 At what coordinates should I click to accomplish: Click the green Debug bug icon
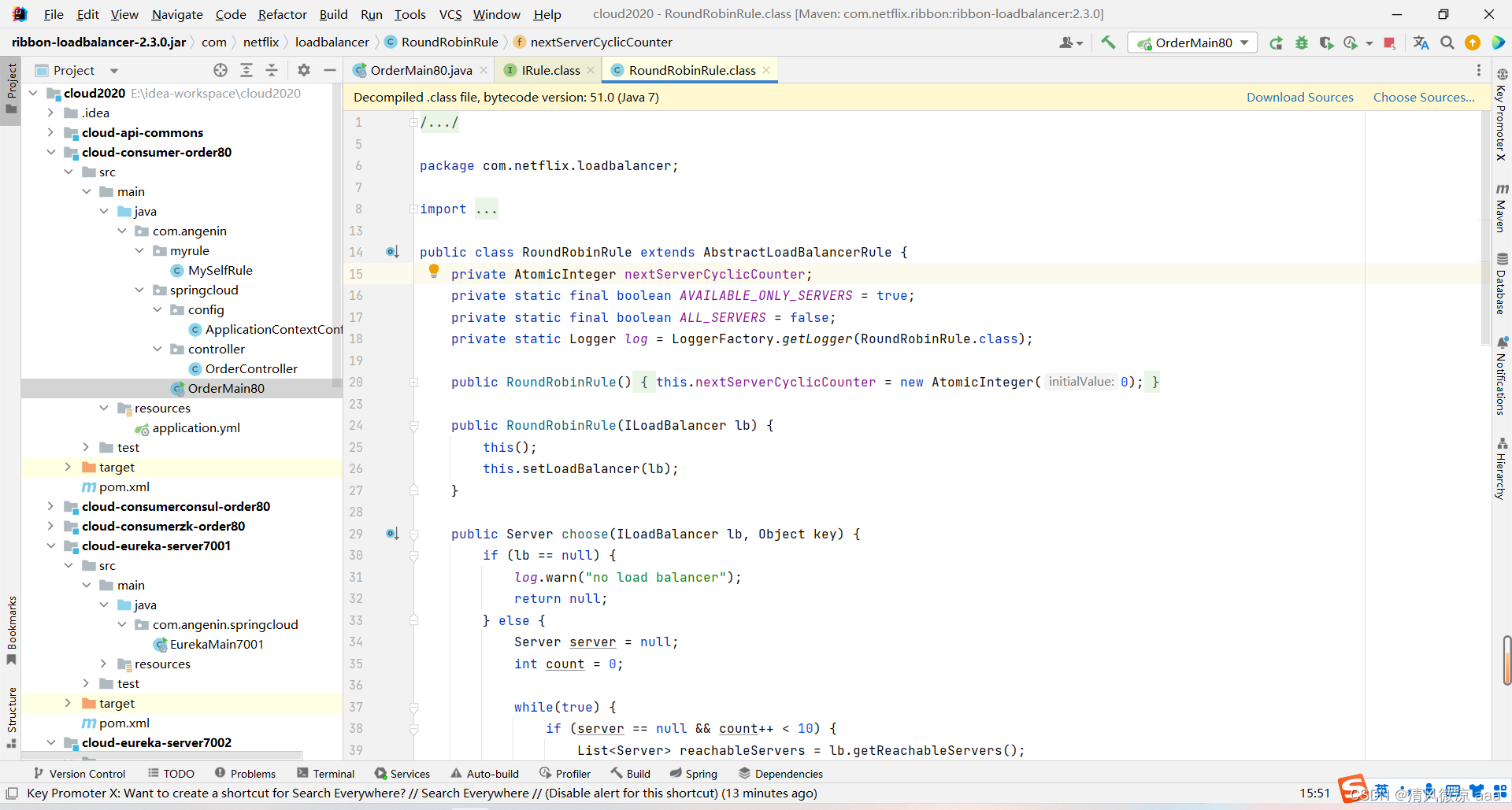pos(1301,43)
